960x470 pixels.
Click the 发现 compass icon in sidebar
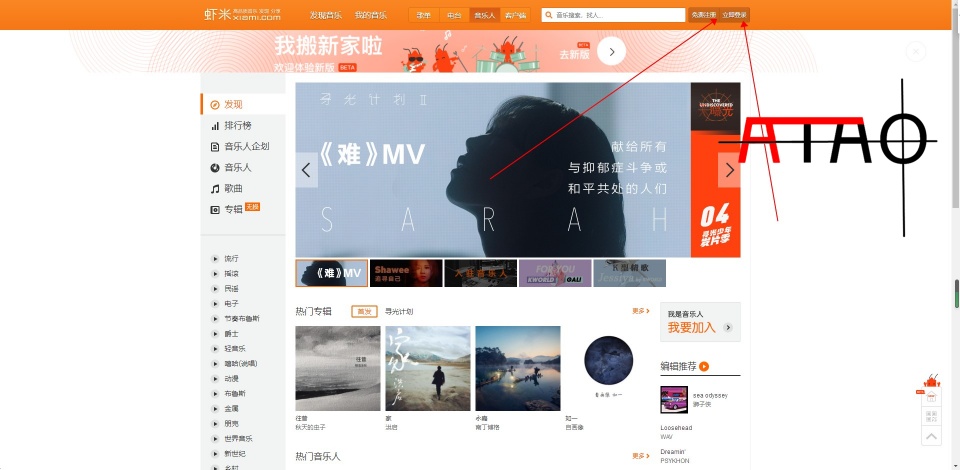point(215,105)
